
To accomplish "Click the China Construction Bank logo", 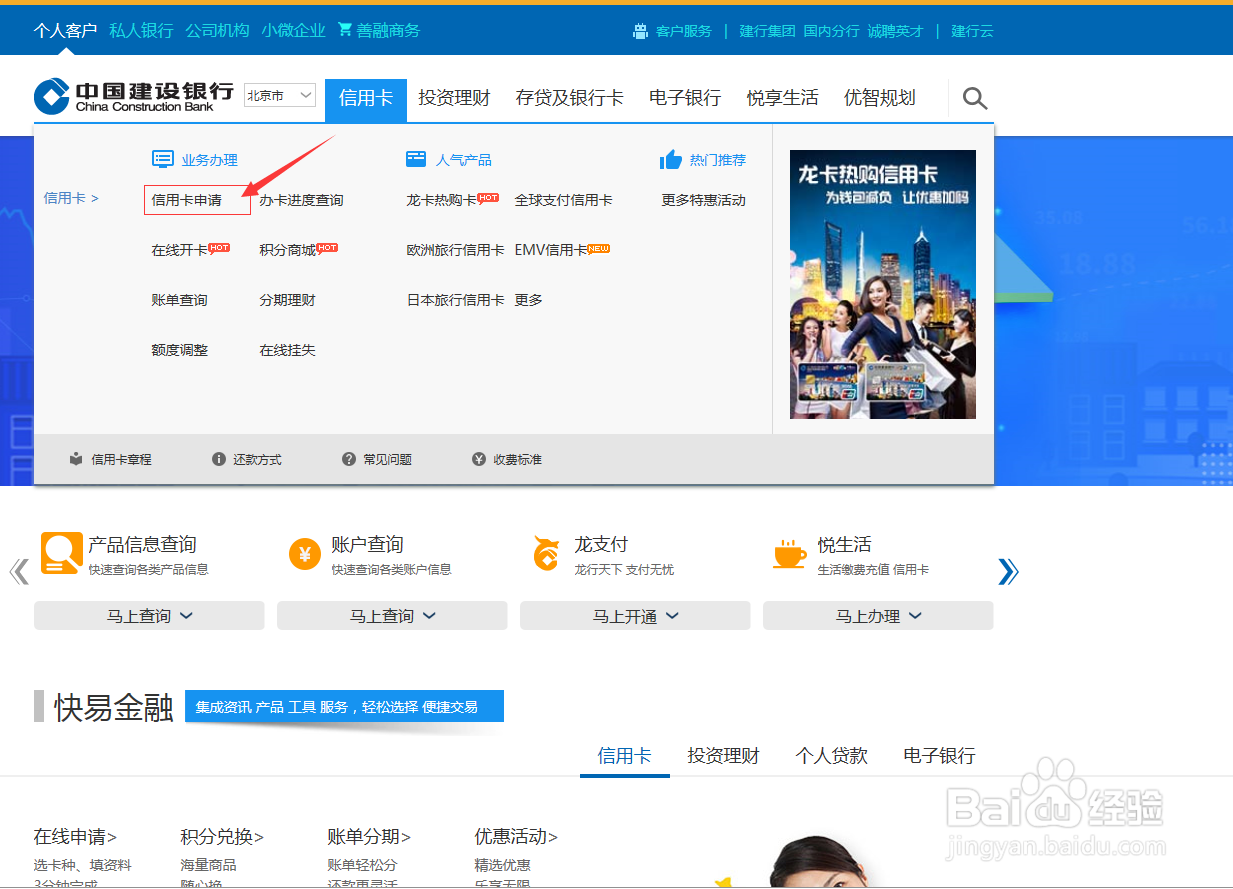I will click(x=134, y=97).
